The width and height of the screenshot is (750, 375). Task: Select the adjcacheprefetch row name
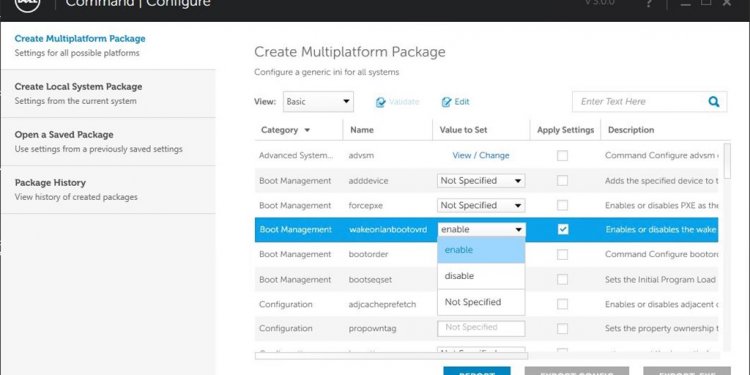pos(383,304)
